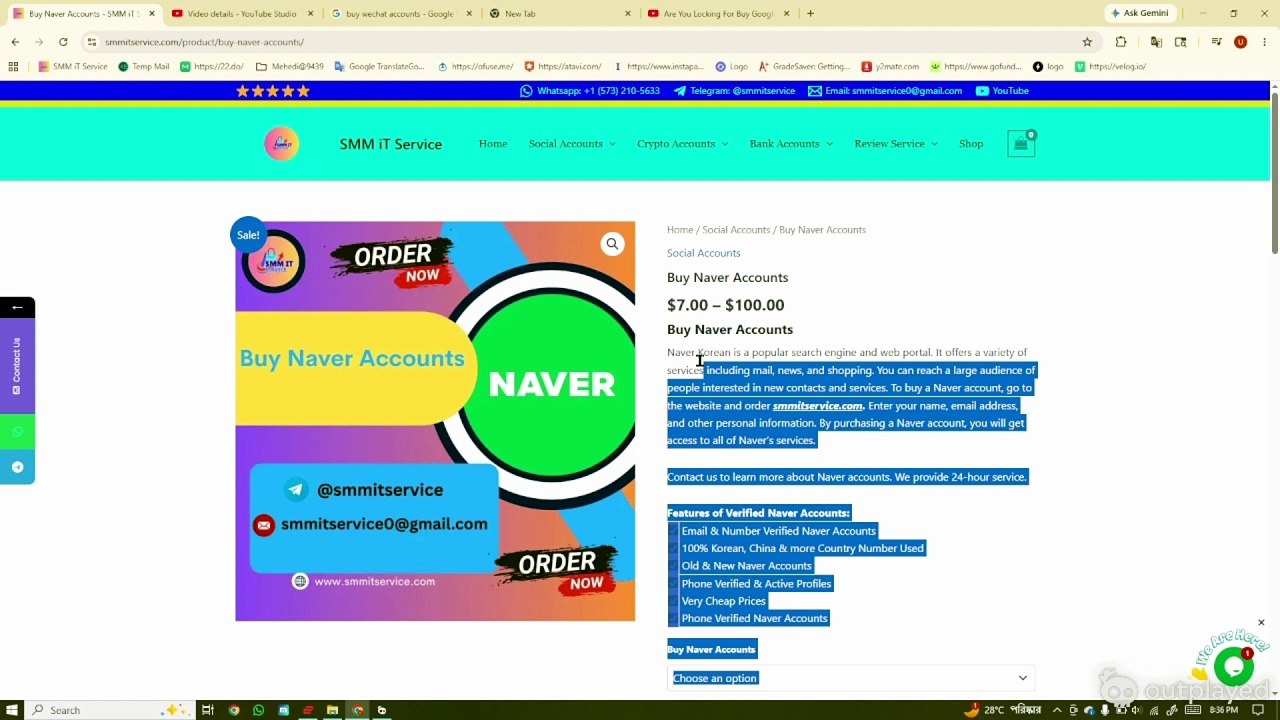Switch to the buy wechat accounts Google tab

pos(400,14)
